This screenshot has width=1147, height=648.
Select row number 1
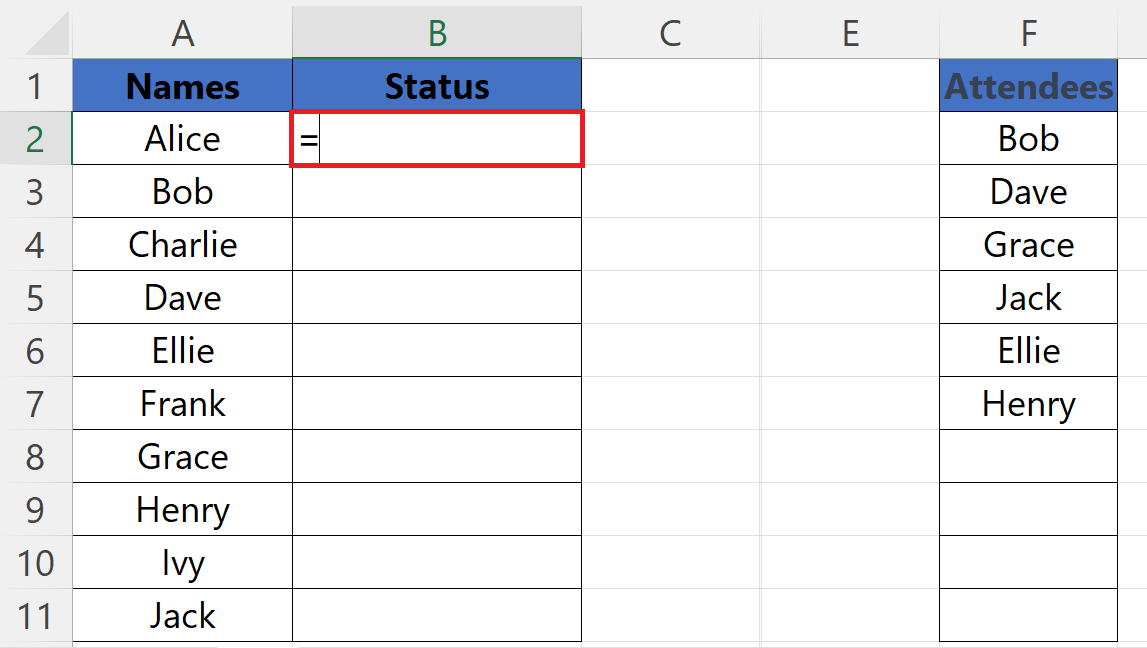(36, 86)
